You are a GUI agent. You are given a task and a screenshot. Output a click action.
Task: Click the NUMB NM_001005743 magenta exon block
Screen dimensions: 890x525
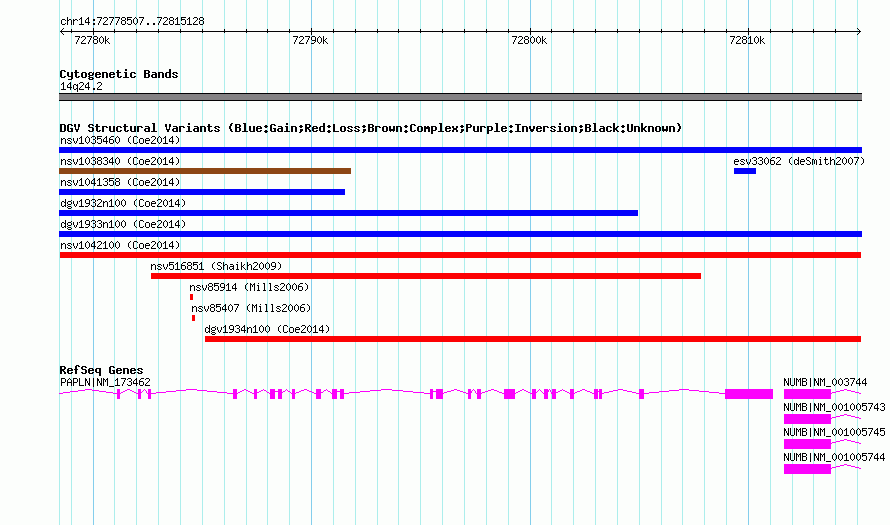[x=807, y=419]
